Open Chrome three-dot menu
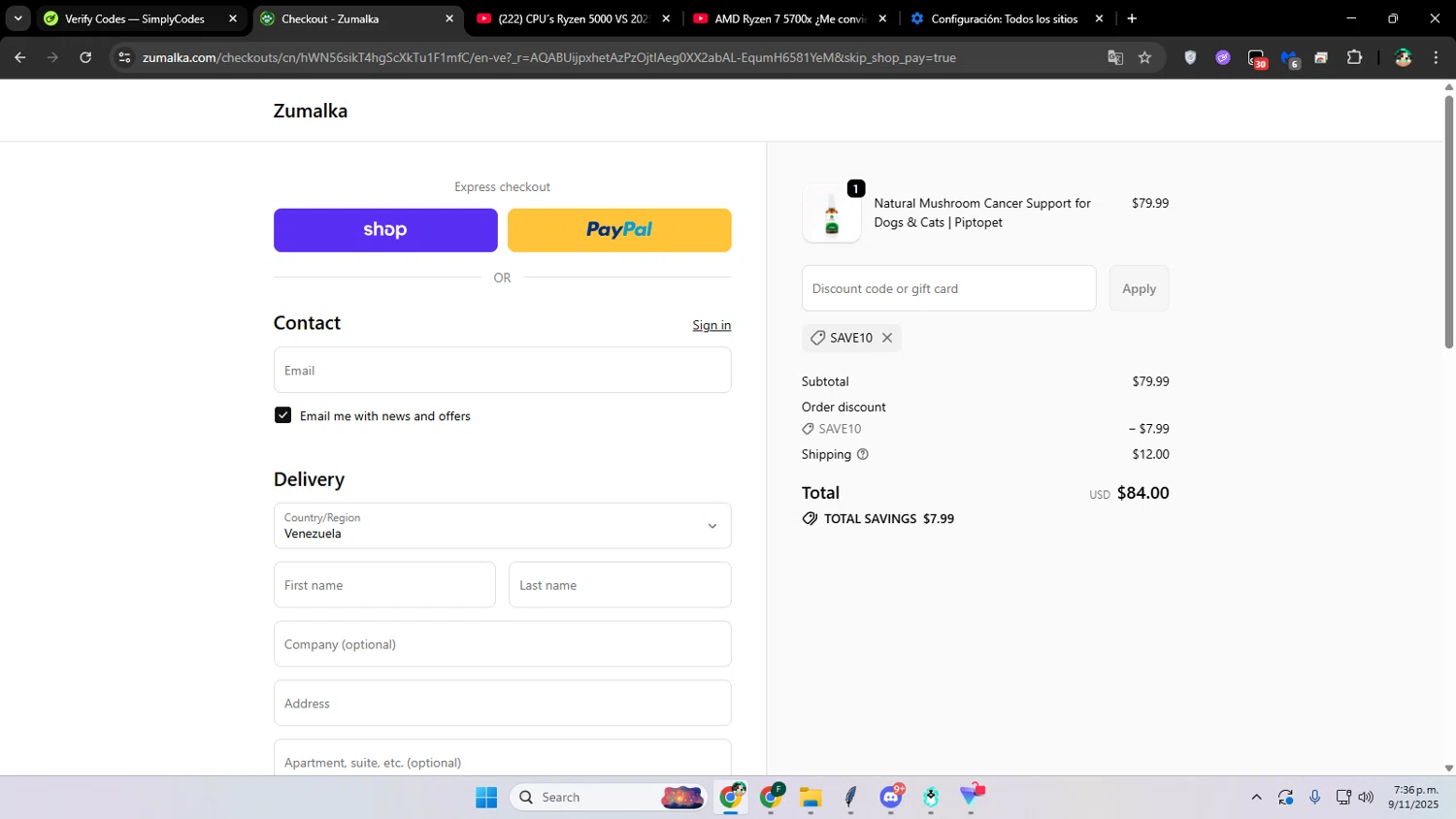 pyautogui.click(x=1436, y=58)
